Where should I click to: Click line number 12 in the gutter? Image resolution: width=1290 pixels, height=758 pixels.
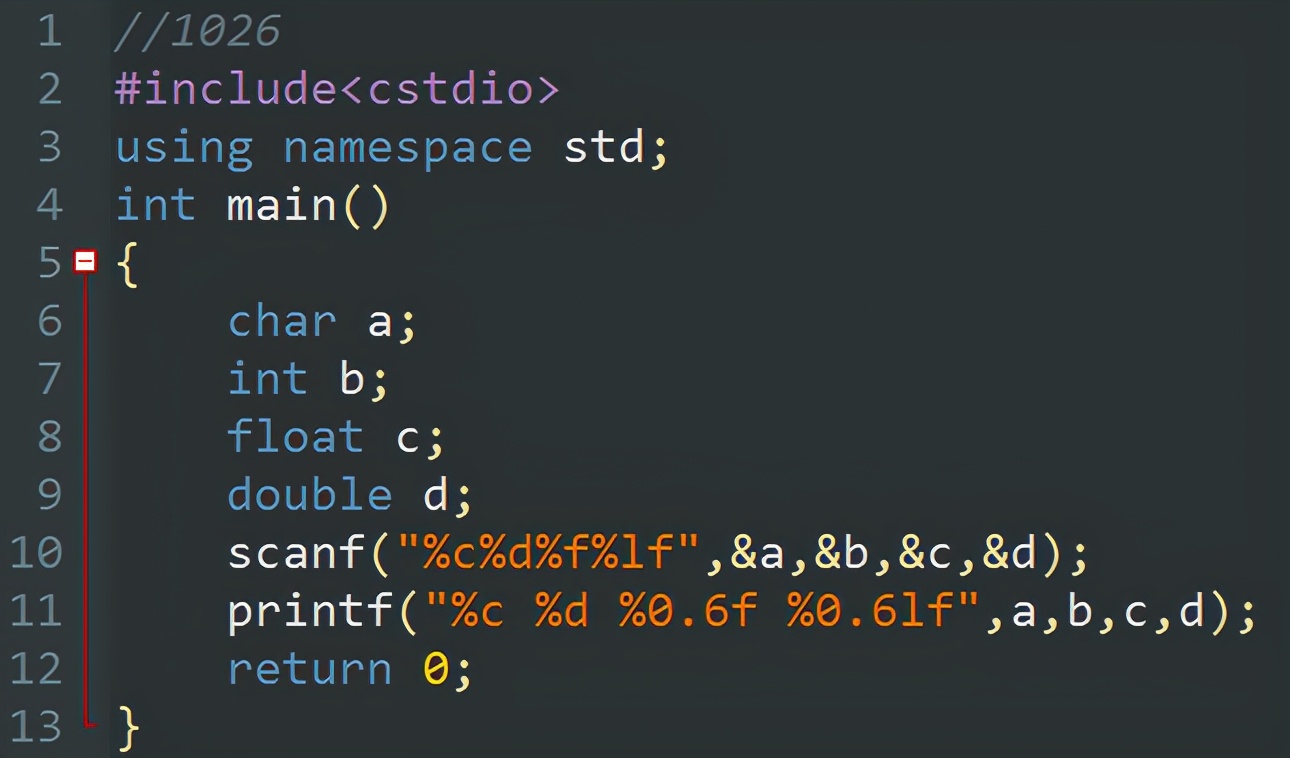[36, 669]
